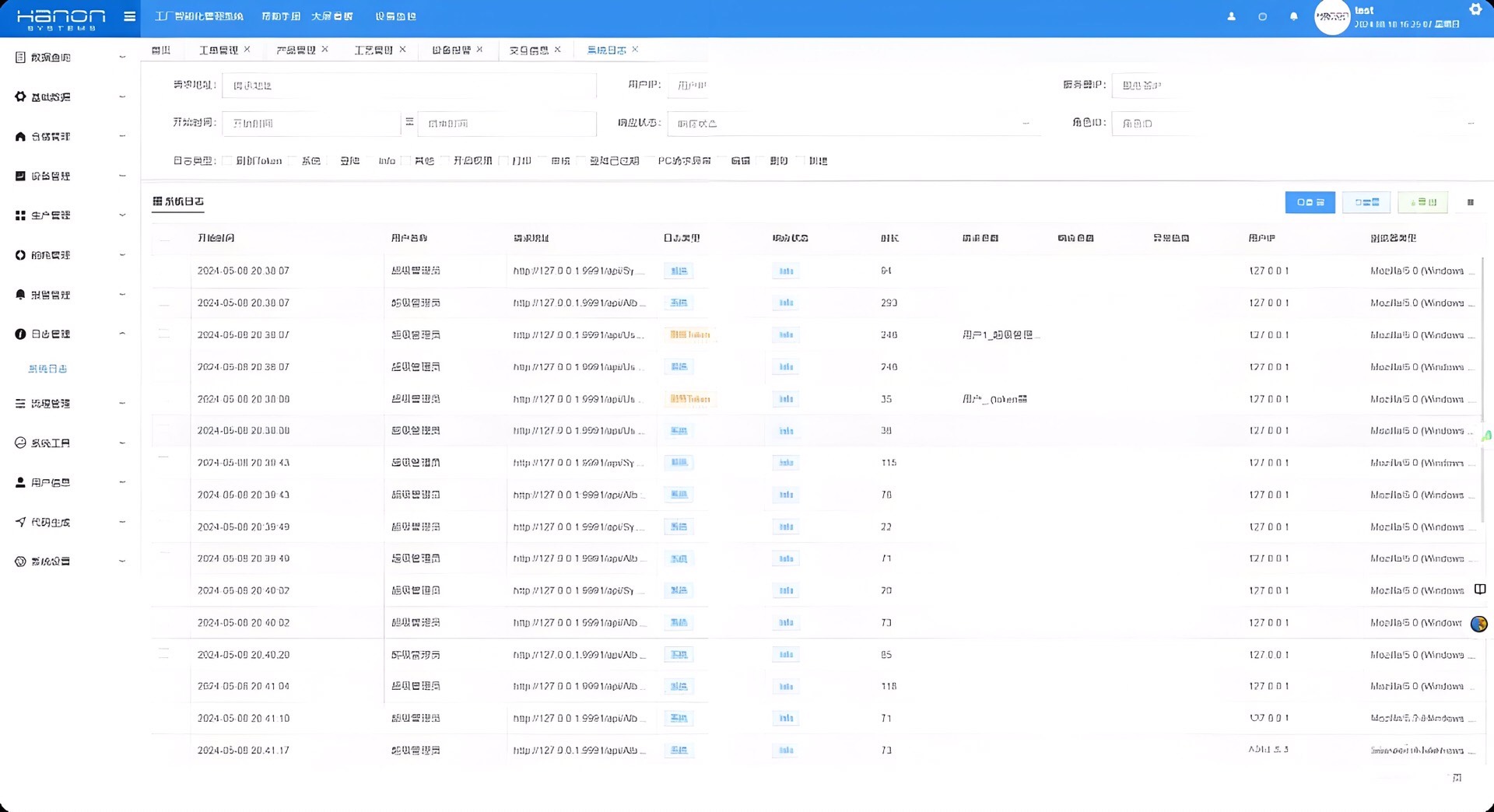
Task: Click the 请求地址 request address input field
Action: (409, 86)
